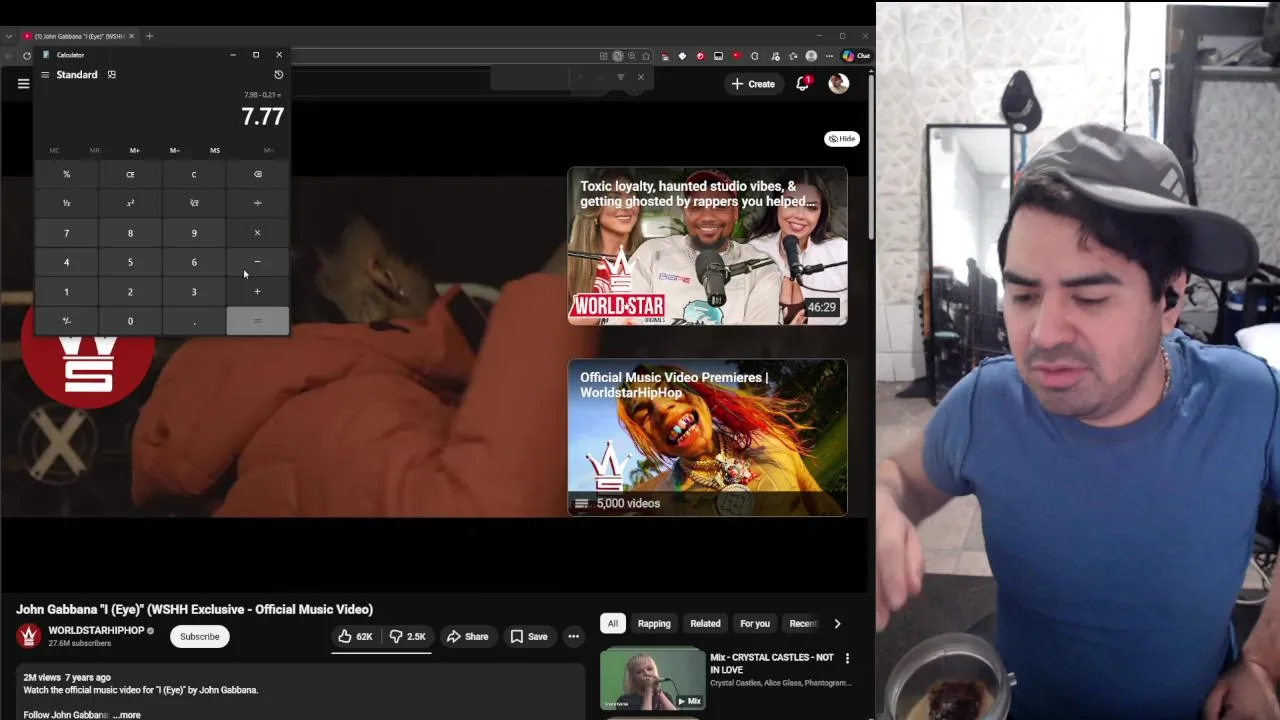Select the Related filter chip
This screenshot has height=720, width=1280.
(x=705, y=624)
